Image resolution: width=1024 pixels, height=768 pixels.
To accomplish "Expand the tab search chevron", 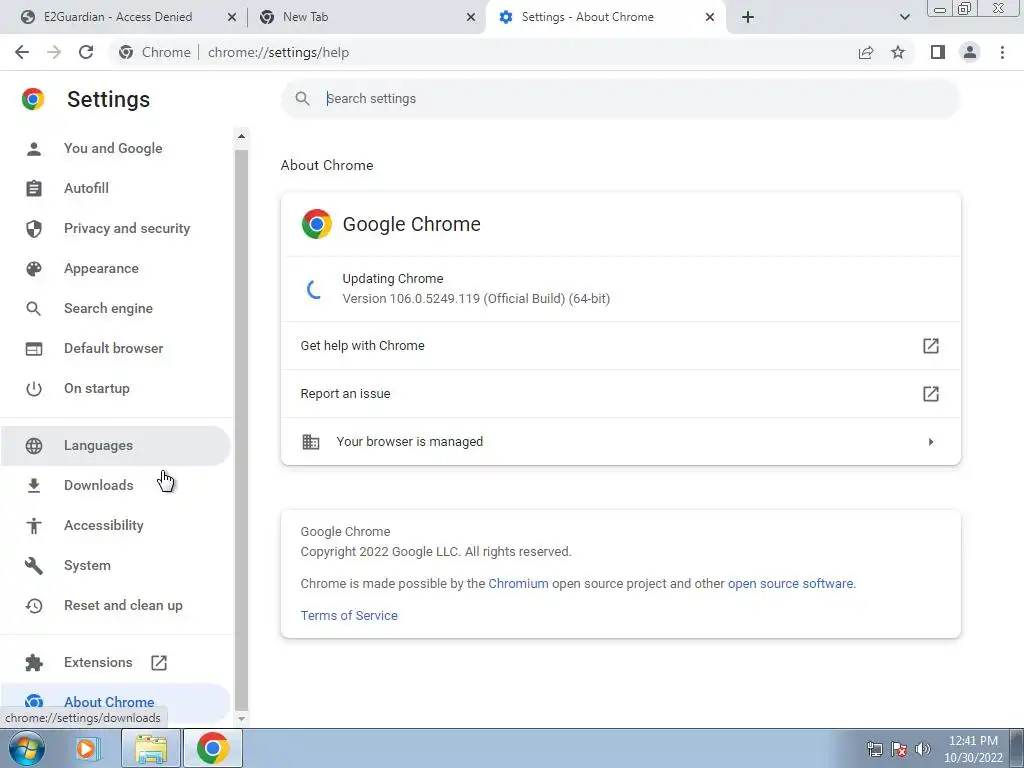I will pos(904,17).
